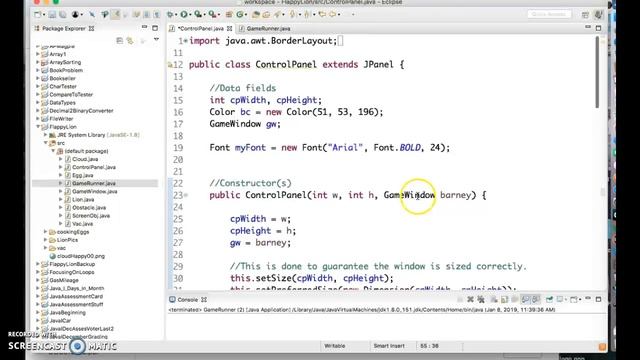The width and height of the screenshot is (640, 360).
Task: Click the Pin Console icon
Action: point(549,300)
